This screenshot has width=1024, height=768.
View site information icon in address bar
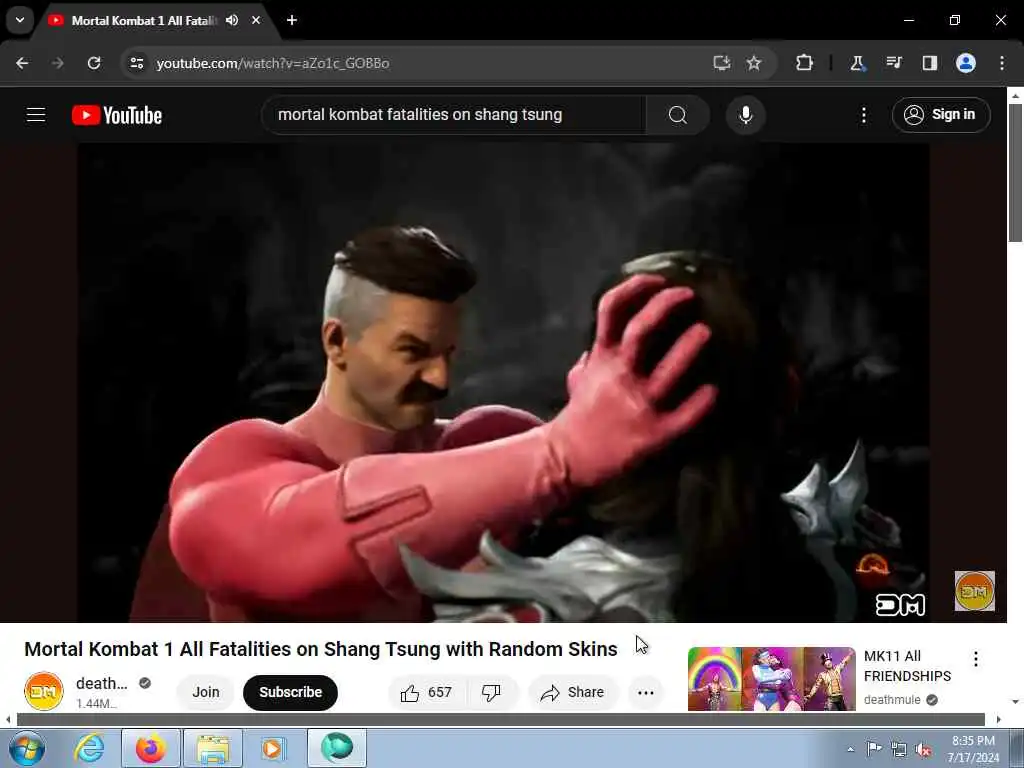click(136, 63)
